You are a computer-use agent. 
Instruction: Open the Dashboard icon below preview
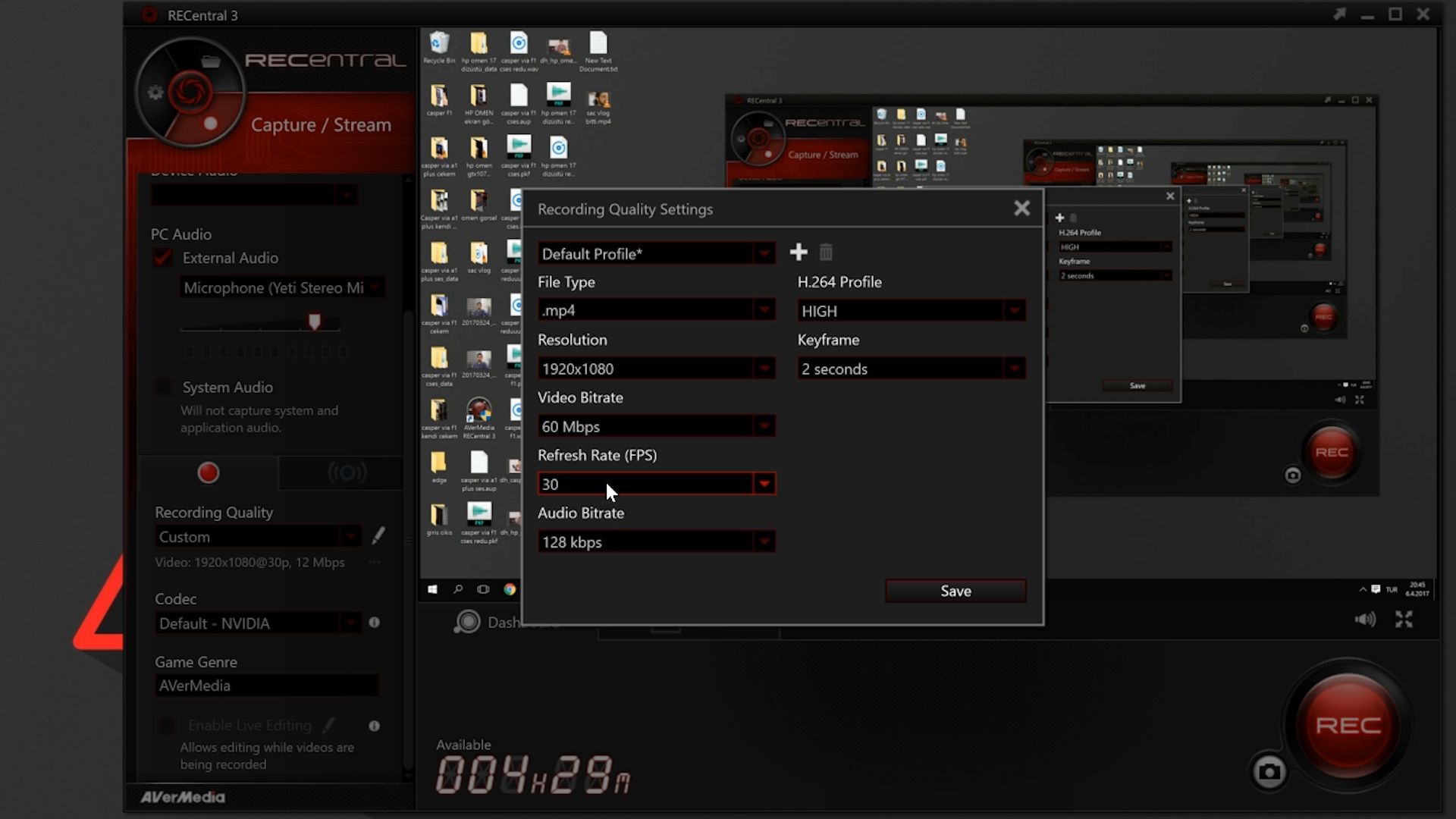point(467,622)
